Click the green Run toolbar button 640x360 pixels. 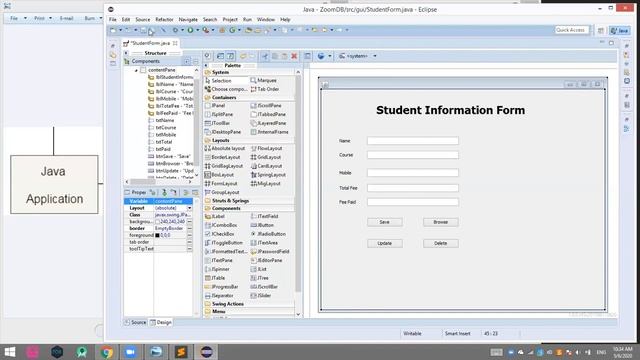tap(190, 30)
